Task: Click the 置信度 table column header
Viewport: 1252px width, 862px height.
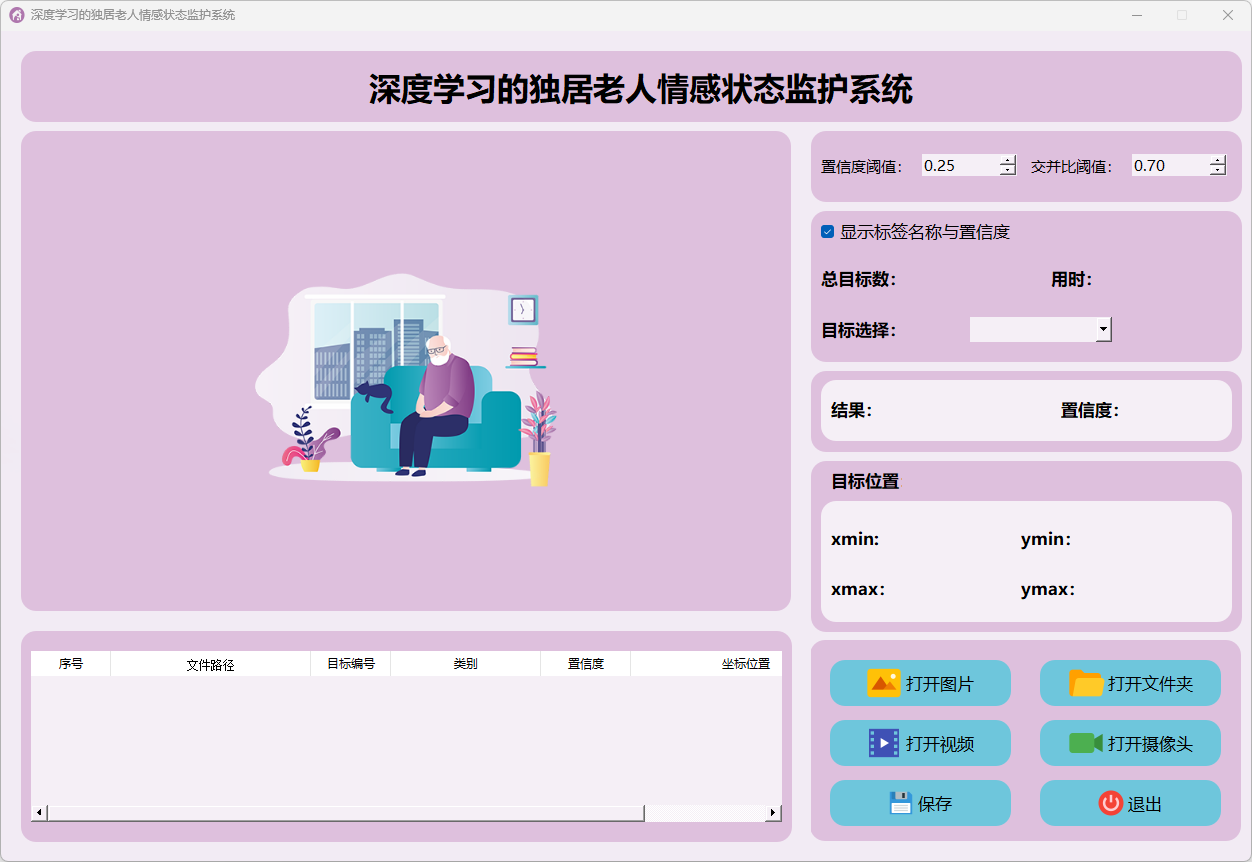Action: click(585, 664)
